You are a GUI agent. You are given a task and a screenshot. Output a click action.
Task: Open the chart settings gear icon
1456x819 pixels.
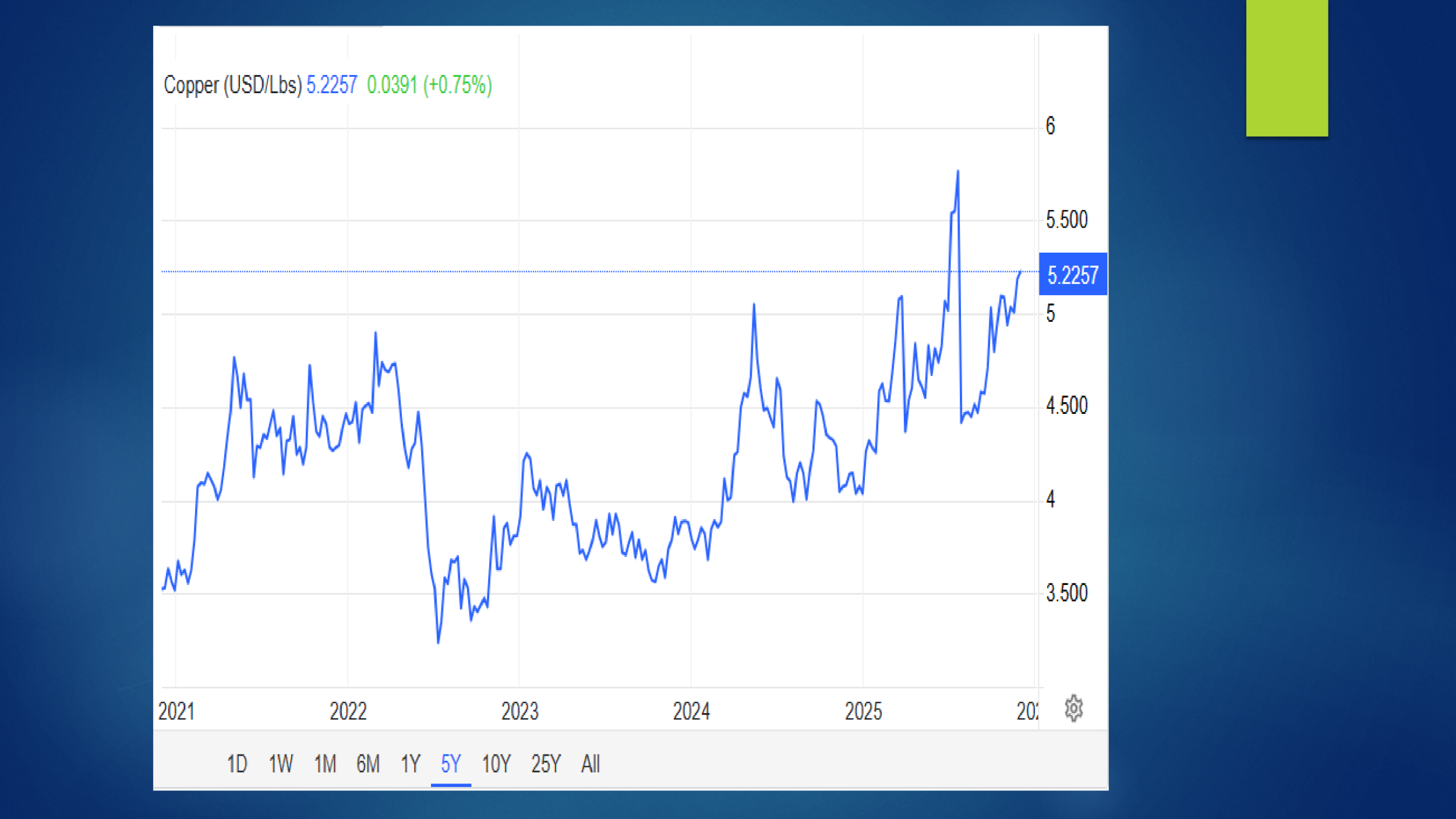click(1073, 708)
